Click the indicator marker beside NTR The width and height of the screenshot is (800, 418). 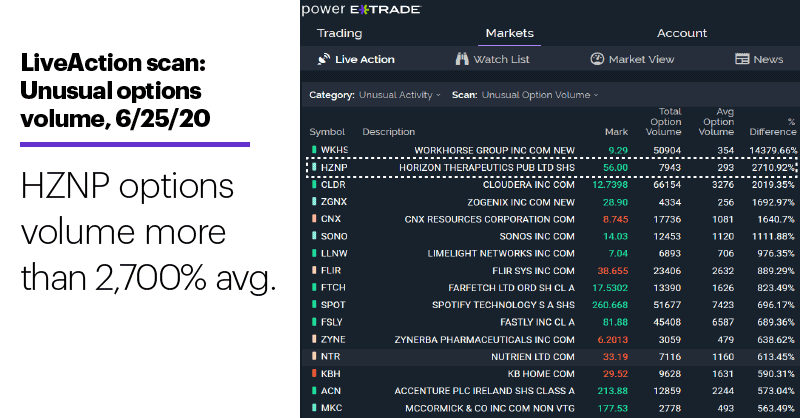314,356
